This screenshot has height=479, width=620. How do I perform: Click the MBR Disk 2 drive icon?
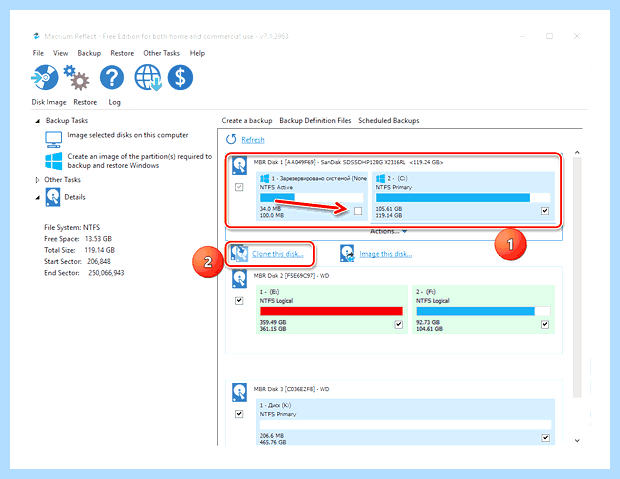239,279
